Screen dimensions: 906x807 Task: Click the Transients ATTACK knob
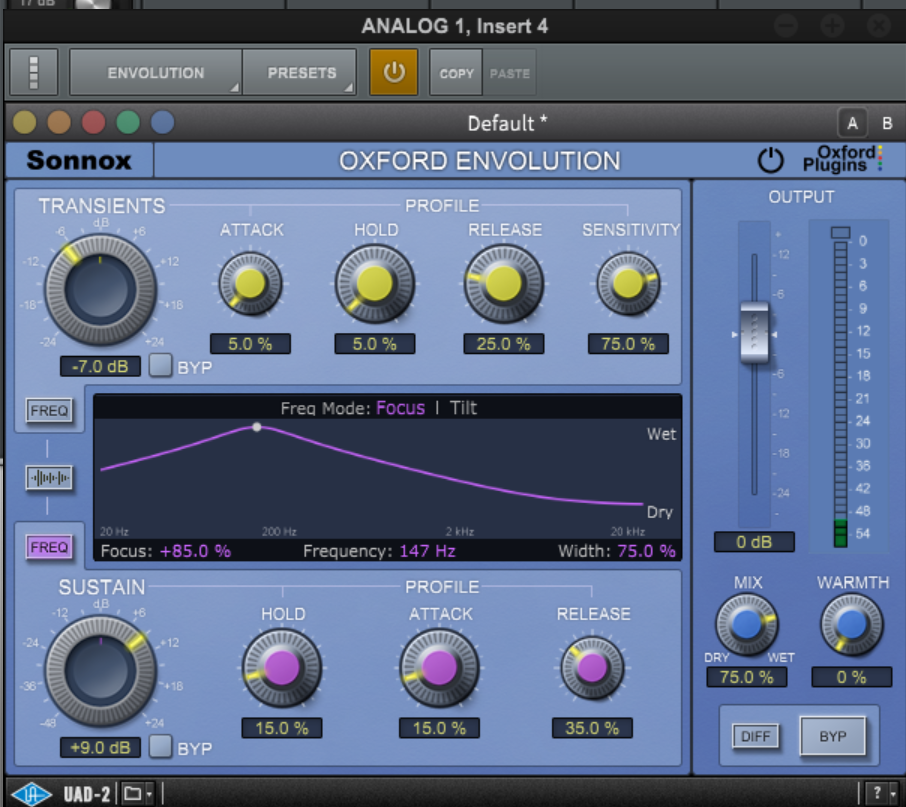click(250, 284)
